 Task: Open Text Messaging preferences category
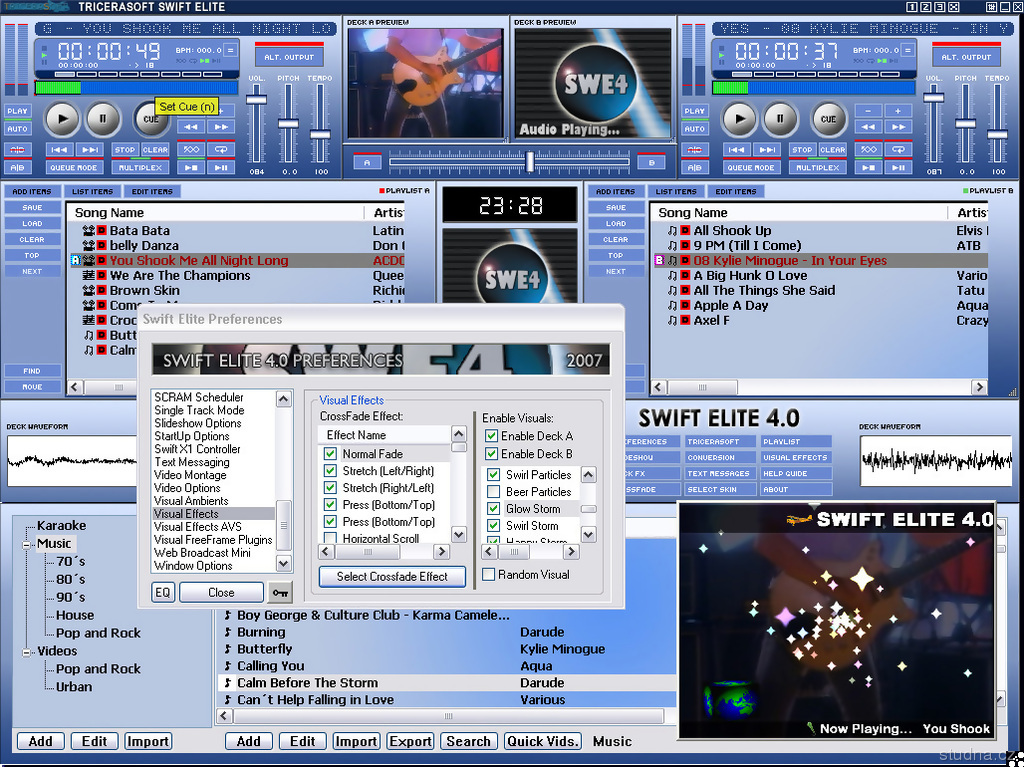point(192,462)
